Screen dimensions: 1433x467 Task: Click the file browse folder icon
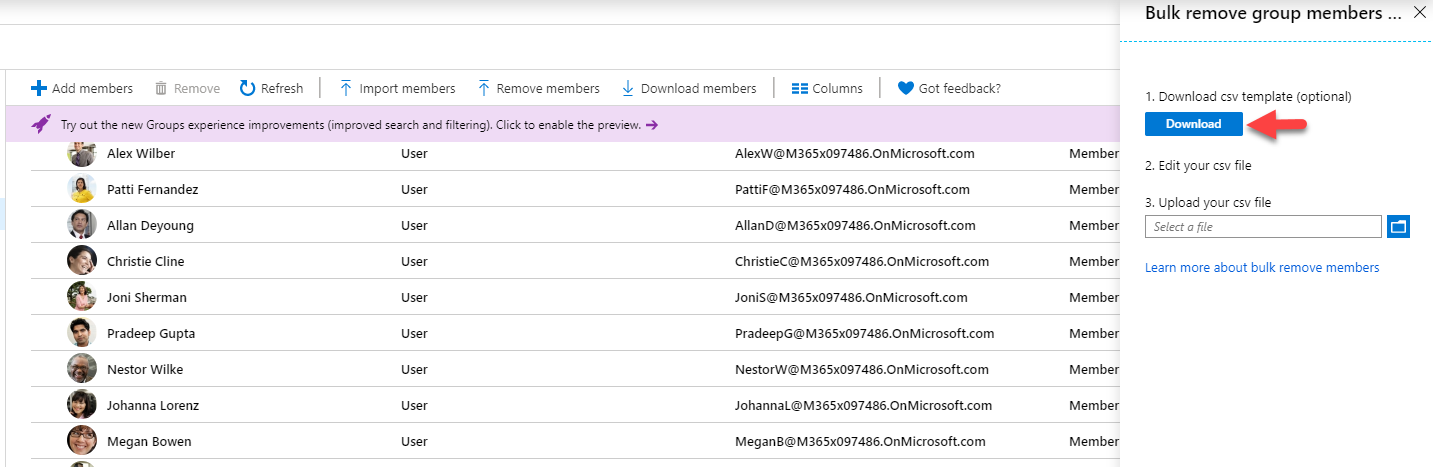pos(1398,227)
